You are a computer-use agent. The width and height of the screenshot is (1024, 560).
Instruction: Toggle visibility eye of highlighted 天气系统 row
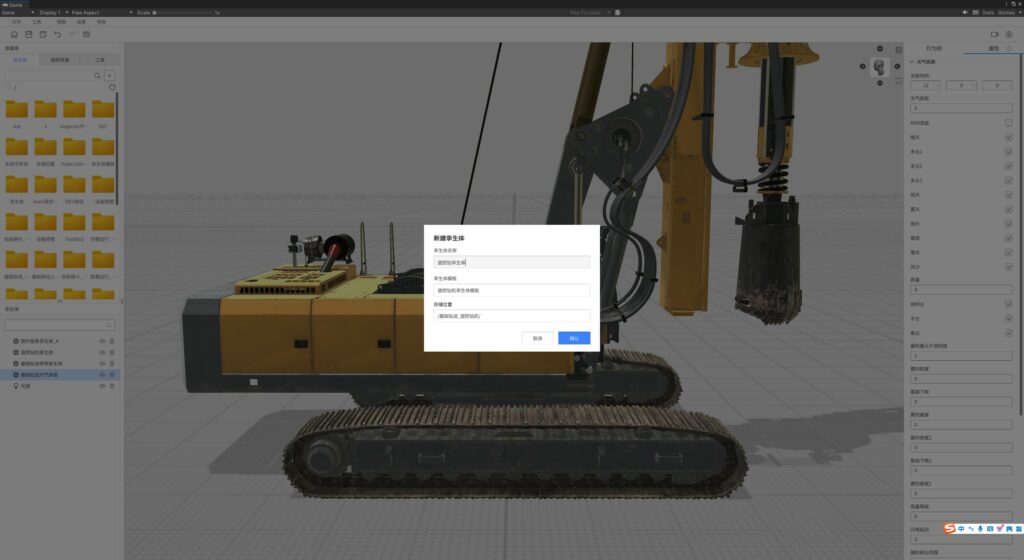102,375
